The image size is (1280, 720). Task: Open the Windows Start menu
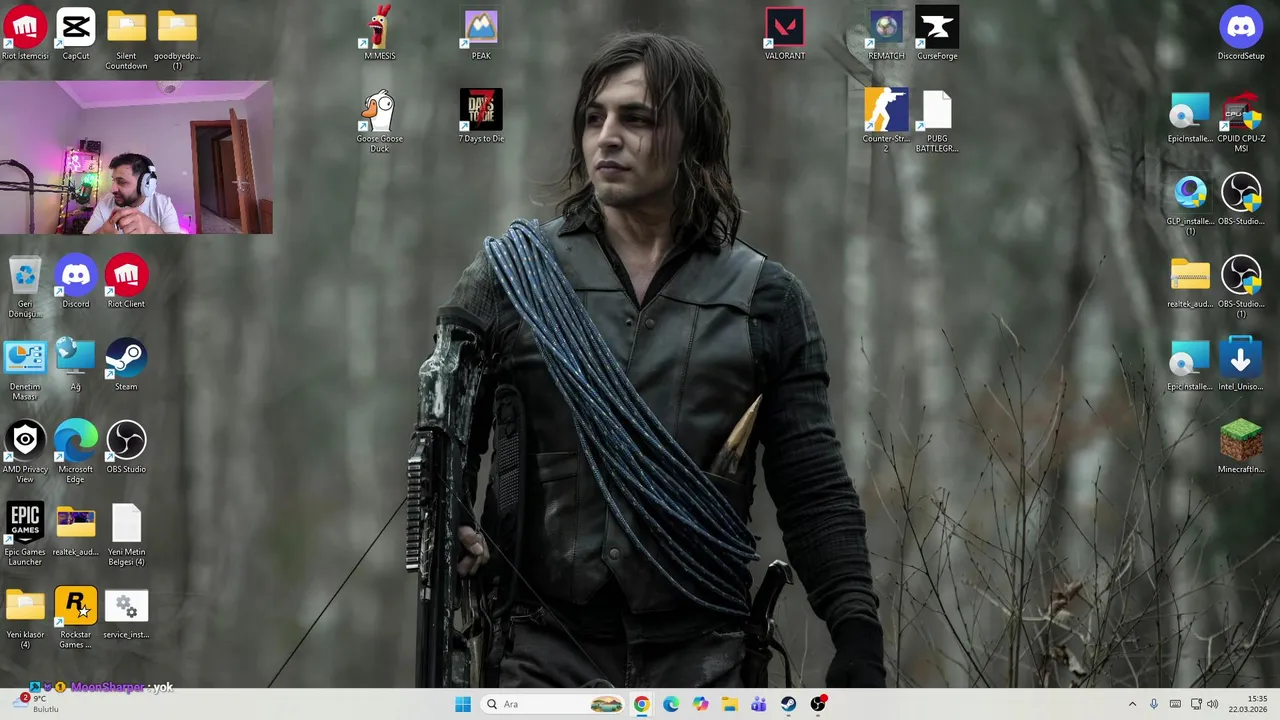tap(462, 704)
